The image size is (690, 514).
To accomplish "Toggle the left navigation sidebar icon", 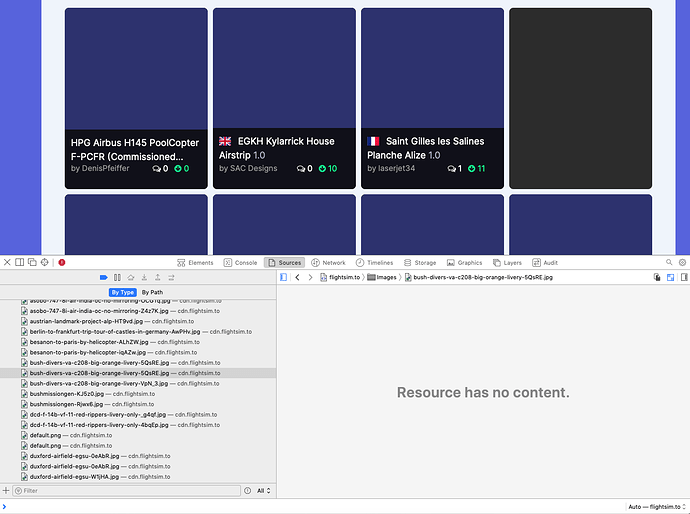I will click(283, 277).
